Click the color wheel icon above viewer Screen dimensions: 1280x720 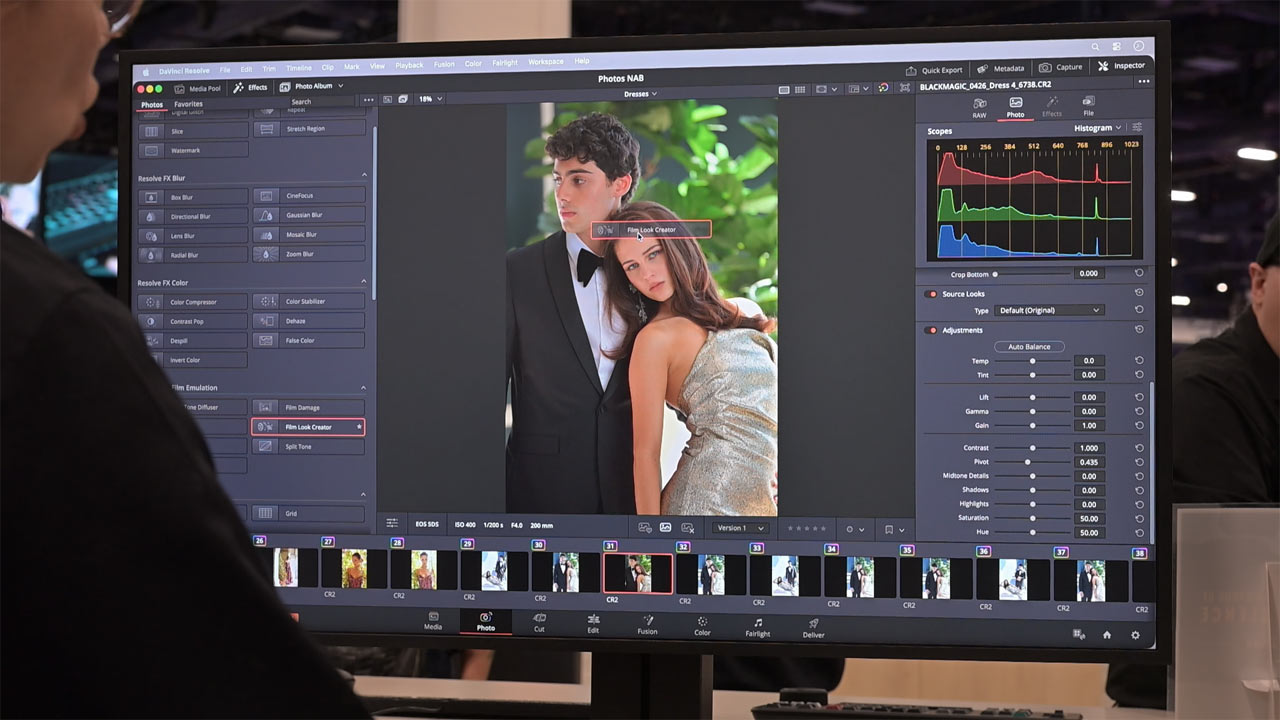(883, 88)
